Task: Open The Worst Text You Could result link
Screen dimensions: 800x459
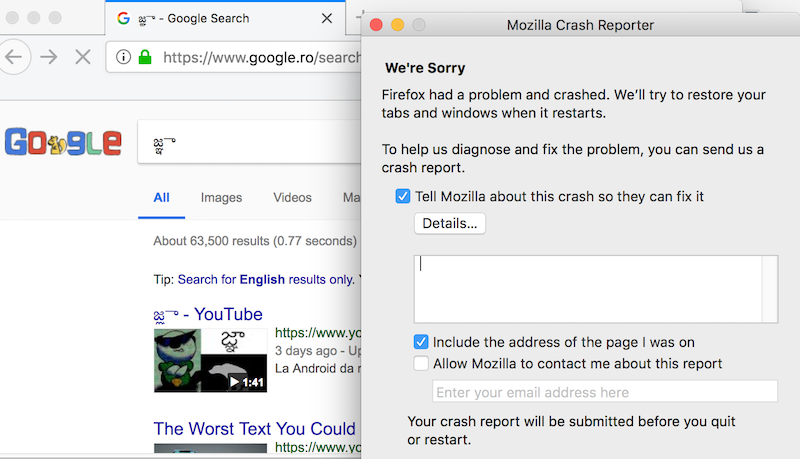Action: (255, 429)
